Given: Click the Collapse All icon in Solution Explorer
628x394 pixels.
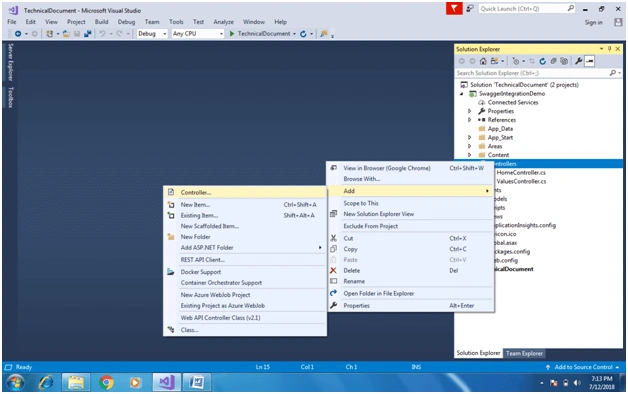Looking at the screenshot, I should click(x=553, y=61).
